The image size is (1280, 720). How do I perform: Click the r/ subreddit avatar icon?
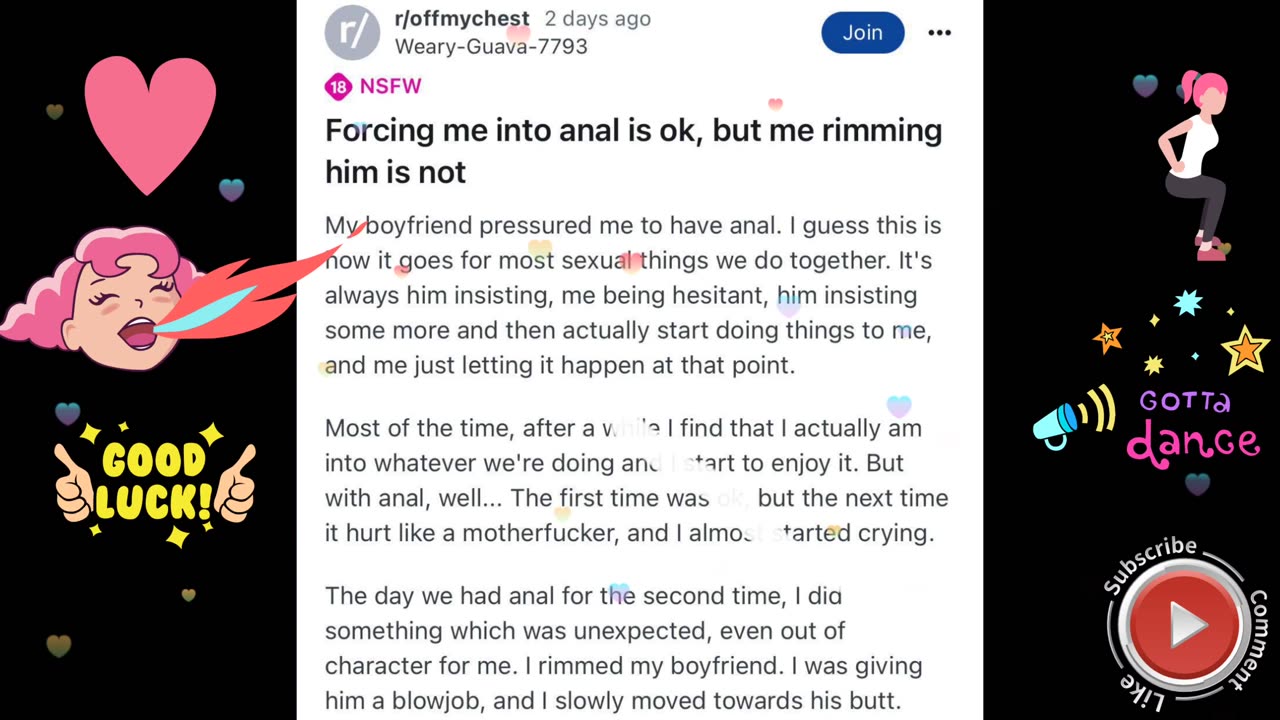click(352, 32)
